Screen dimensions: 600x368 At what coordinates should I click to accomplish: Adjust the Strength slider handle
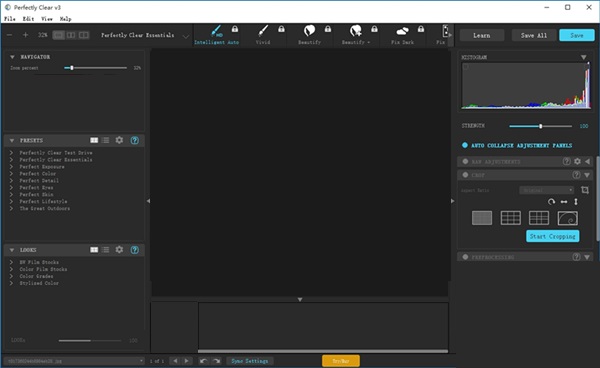[x=540, y=126]
